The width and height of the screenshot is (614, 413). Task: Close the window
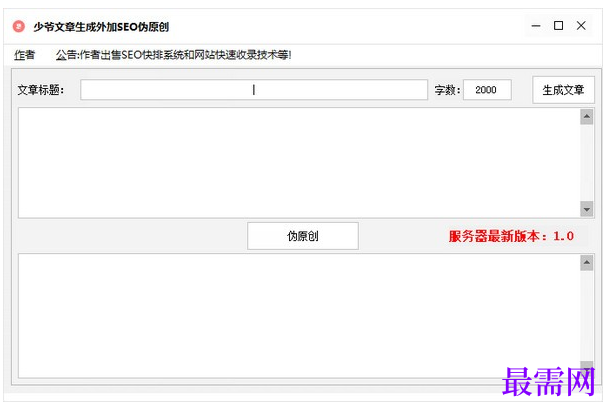point(581,26)
